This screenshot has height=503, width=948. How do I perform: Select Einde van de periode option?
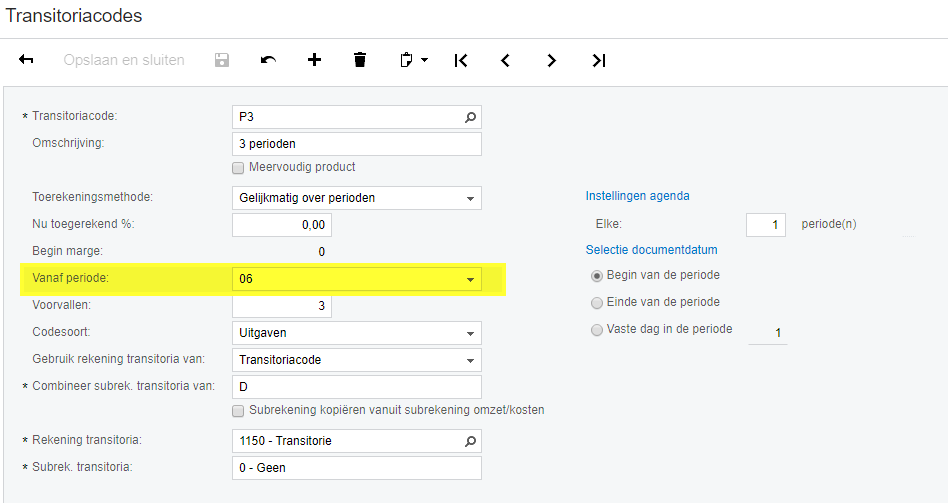[x=597, y=302]
